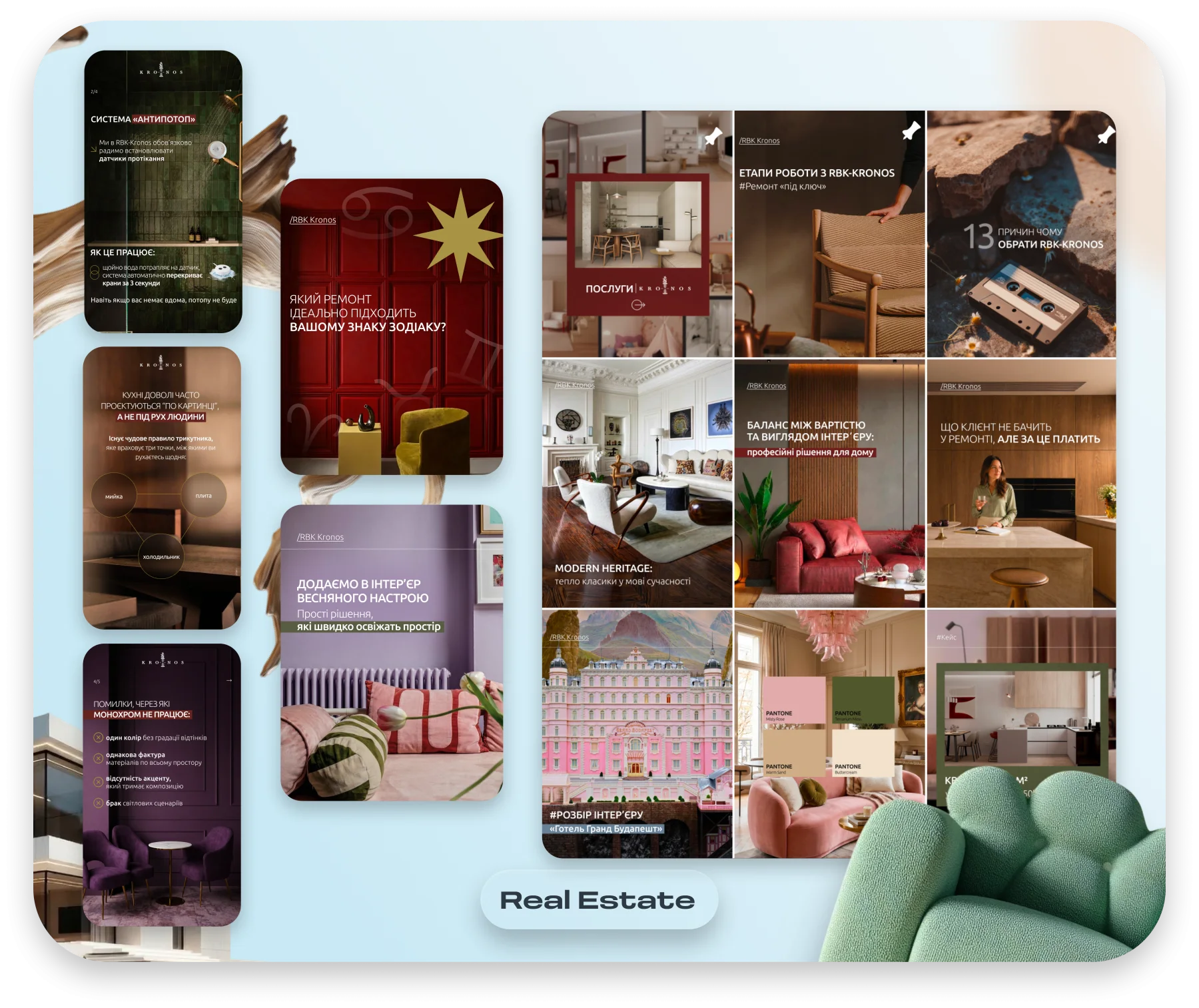Click the first X bullet, один колір
This screenshot has width=1199, height=1008.
tap(98, 738)
